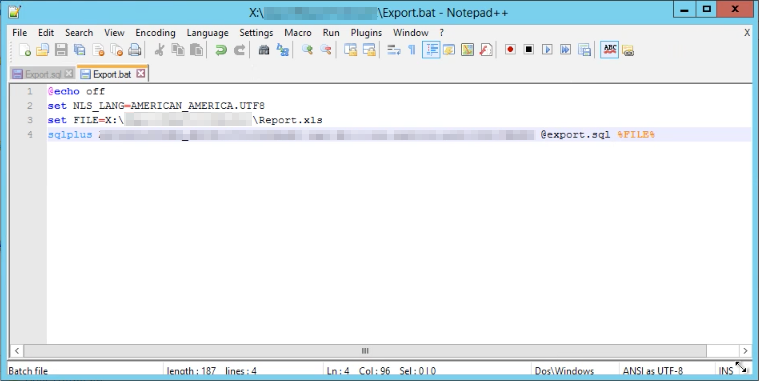This screenshot has width=759, height=381.
Task: Open the Replace dialog icon
Action: coord(282,50)
